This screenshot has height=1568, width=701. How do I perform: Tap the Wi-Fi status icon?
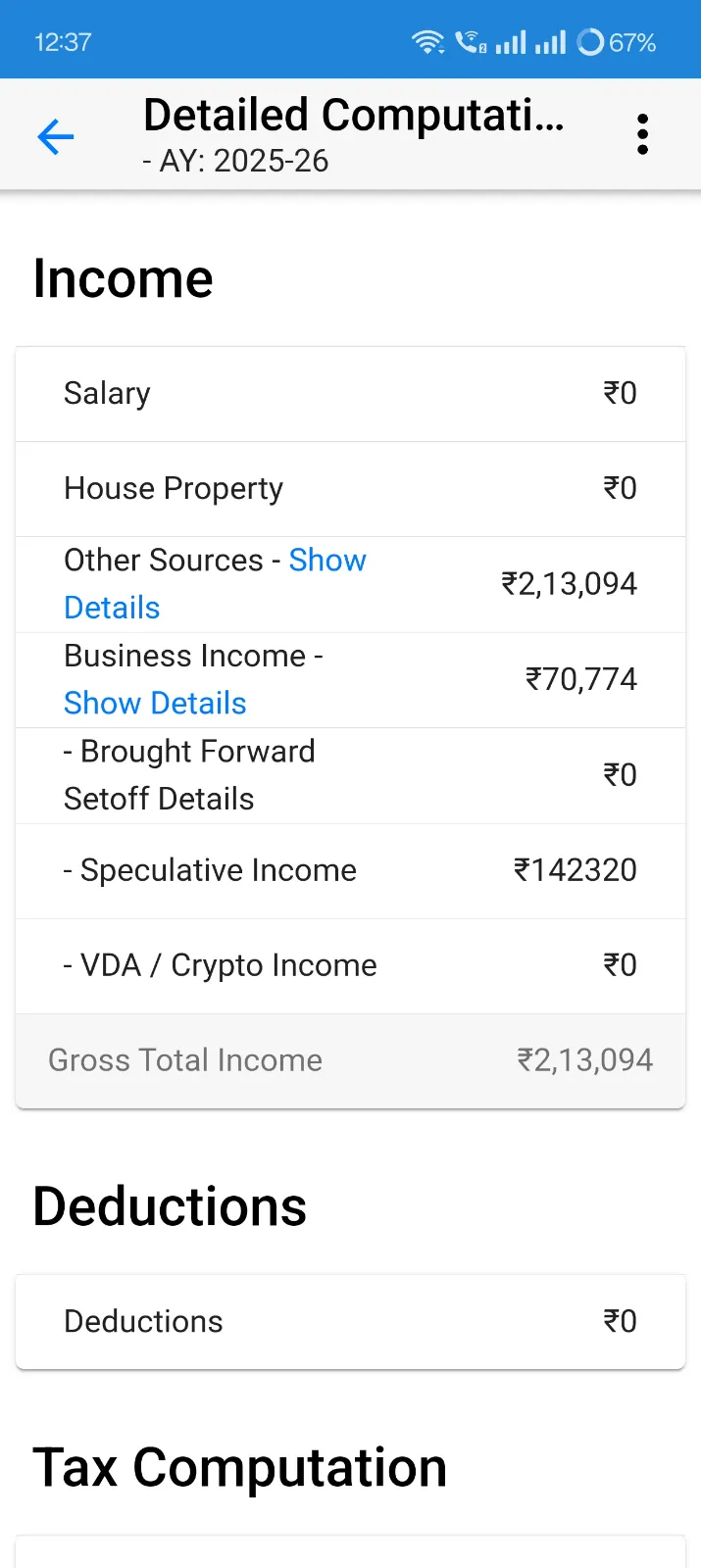coord(427,42)
